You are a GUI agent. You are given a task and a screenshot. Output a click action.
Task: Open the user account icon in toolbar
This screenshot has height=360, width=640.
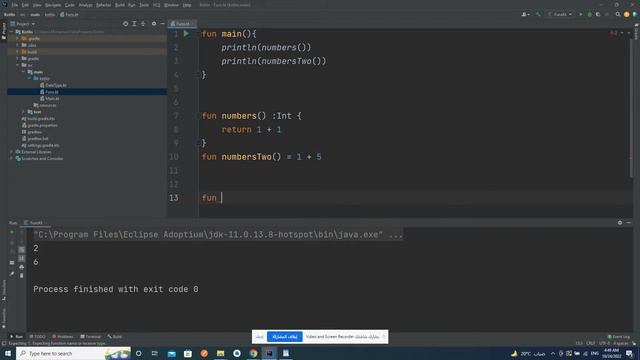click(525, 14)
